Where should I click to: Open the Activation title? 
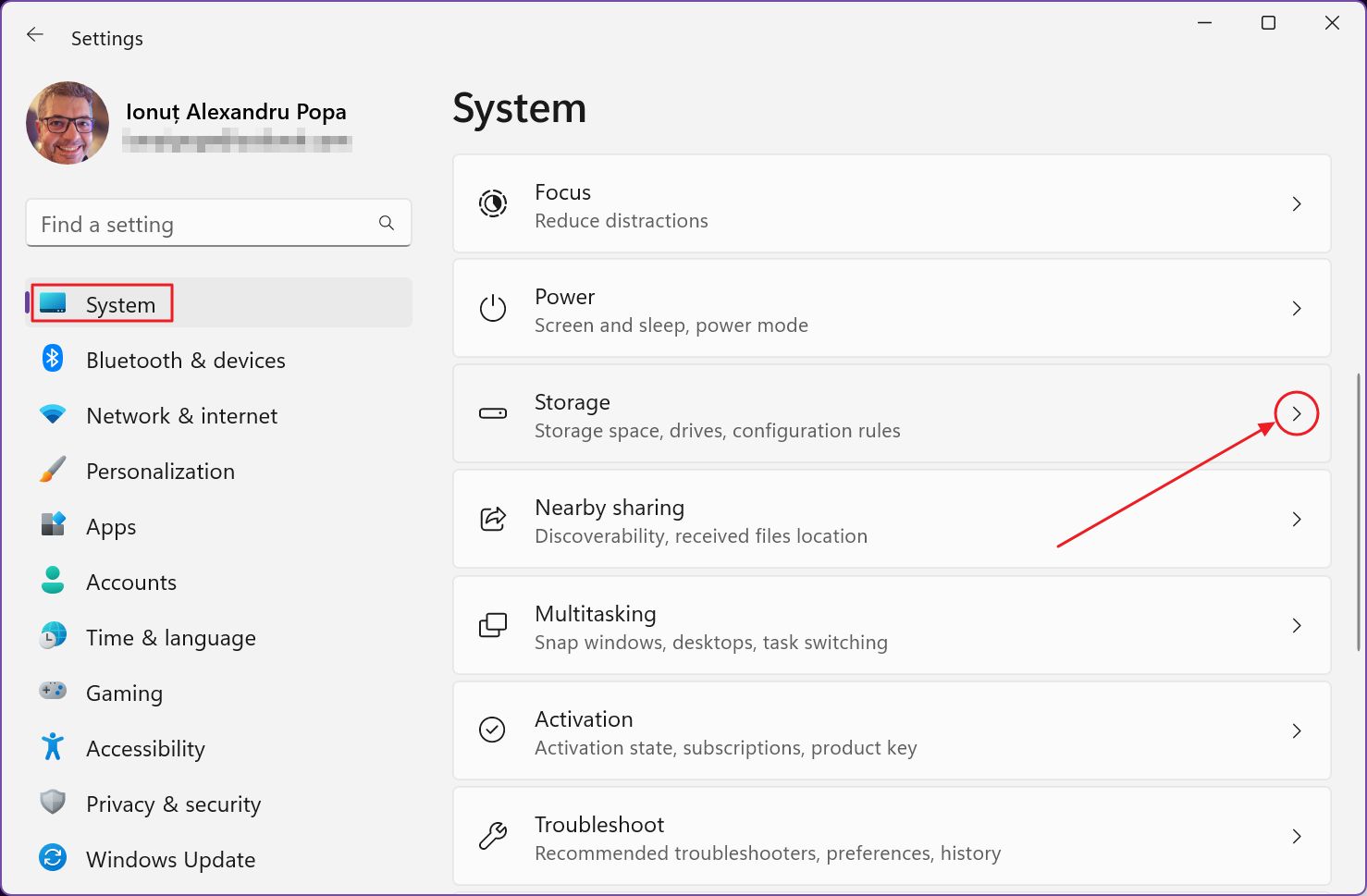click(584, 718)
